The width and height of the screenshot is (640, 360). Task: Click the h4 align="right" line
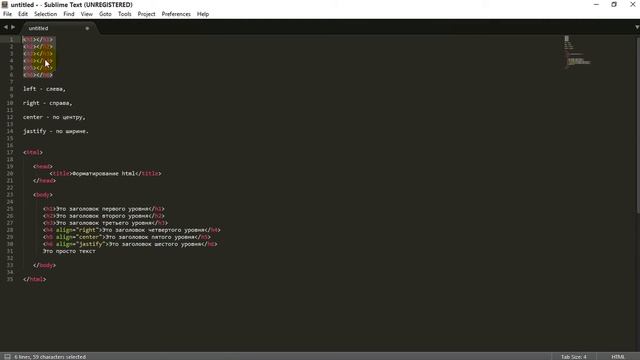click(132, 230)
